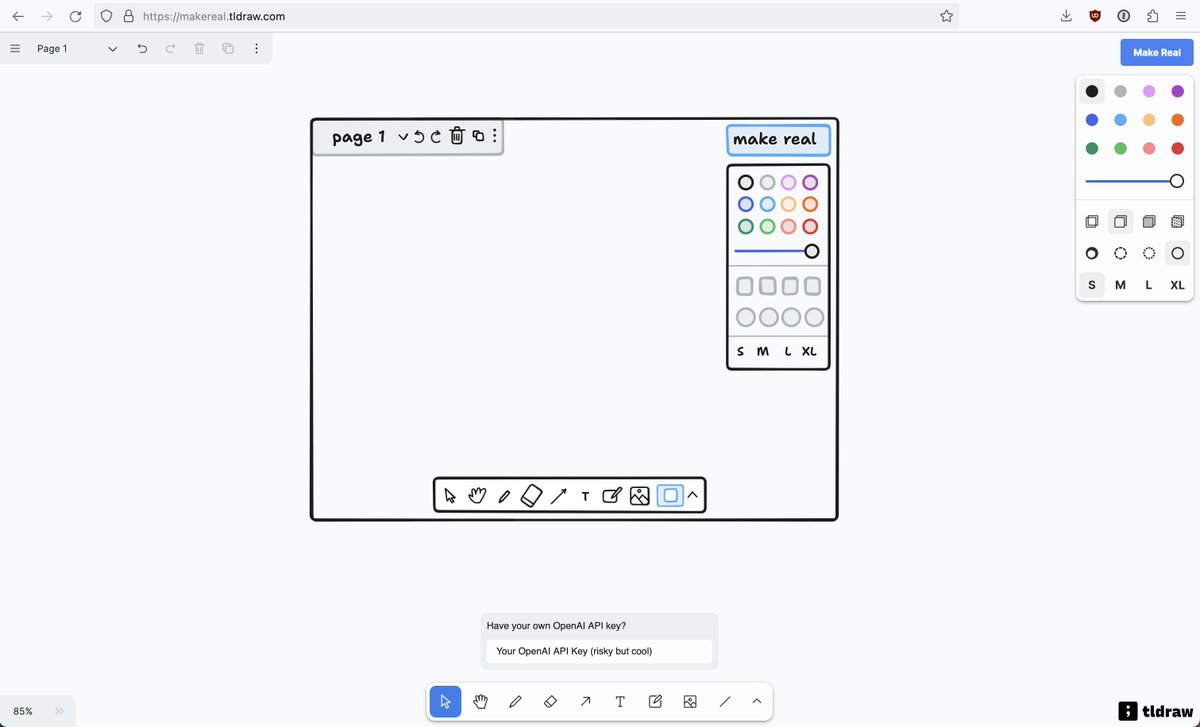Pick the orange color swatch in style panel
Viewport: 1200px width, 727px height.
[1177, 120]
